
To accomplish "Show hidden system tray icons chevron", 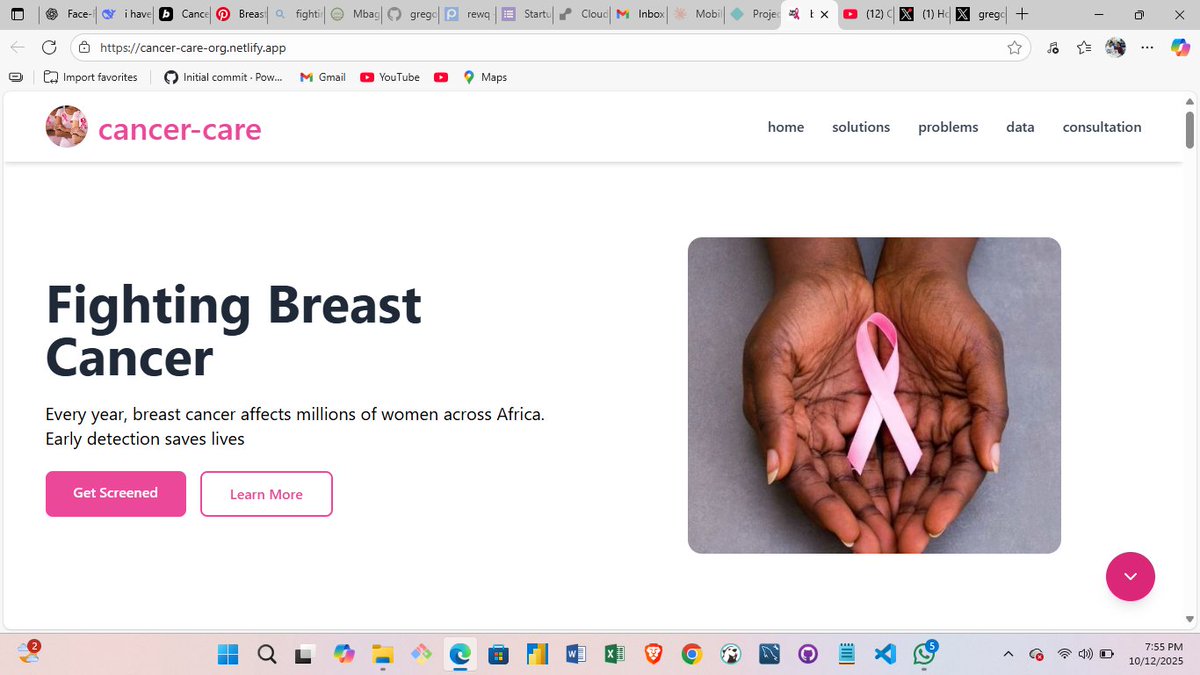I will tap(1008, 654).
